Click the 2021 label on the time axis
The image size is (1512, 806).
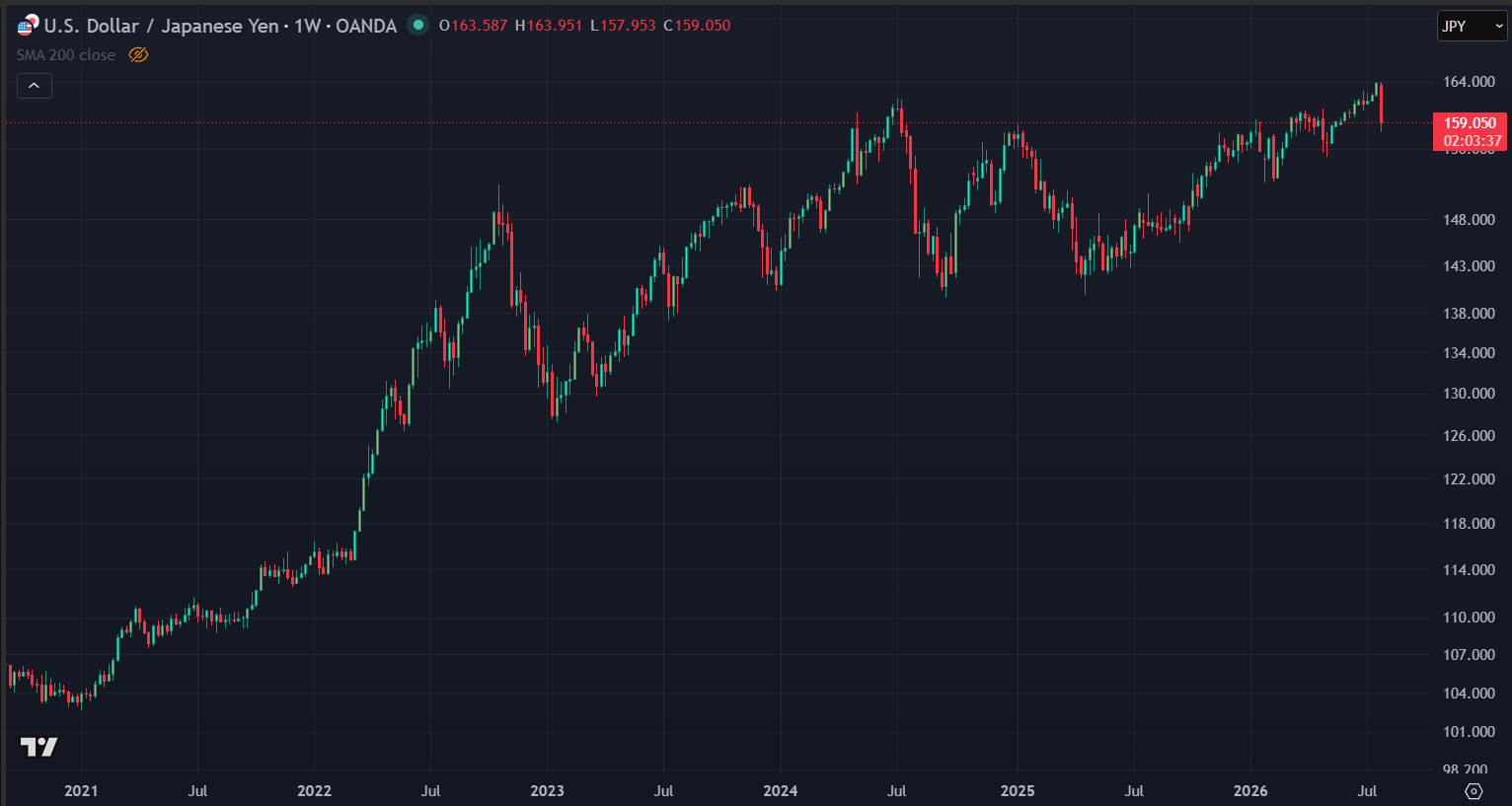(81, 791)
